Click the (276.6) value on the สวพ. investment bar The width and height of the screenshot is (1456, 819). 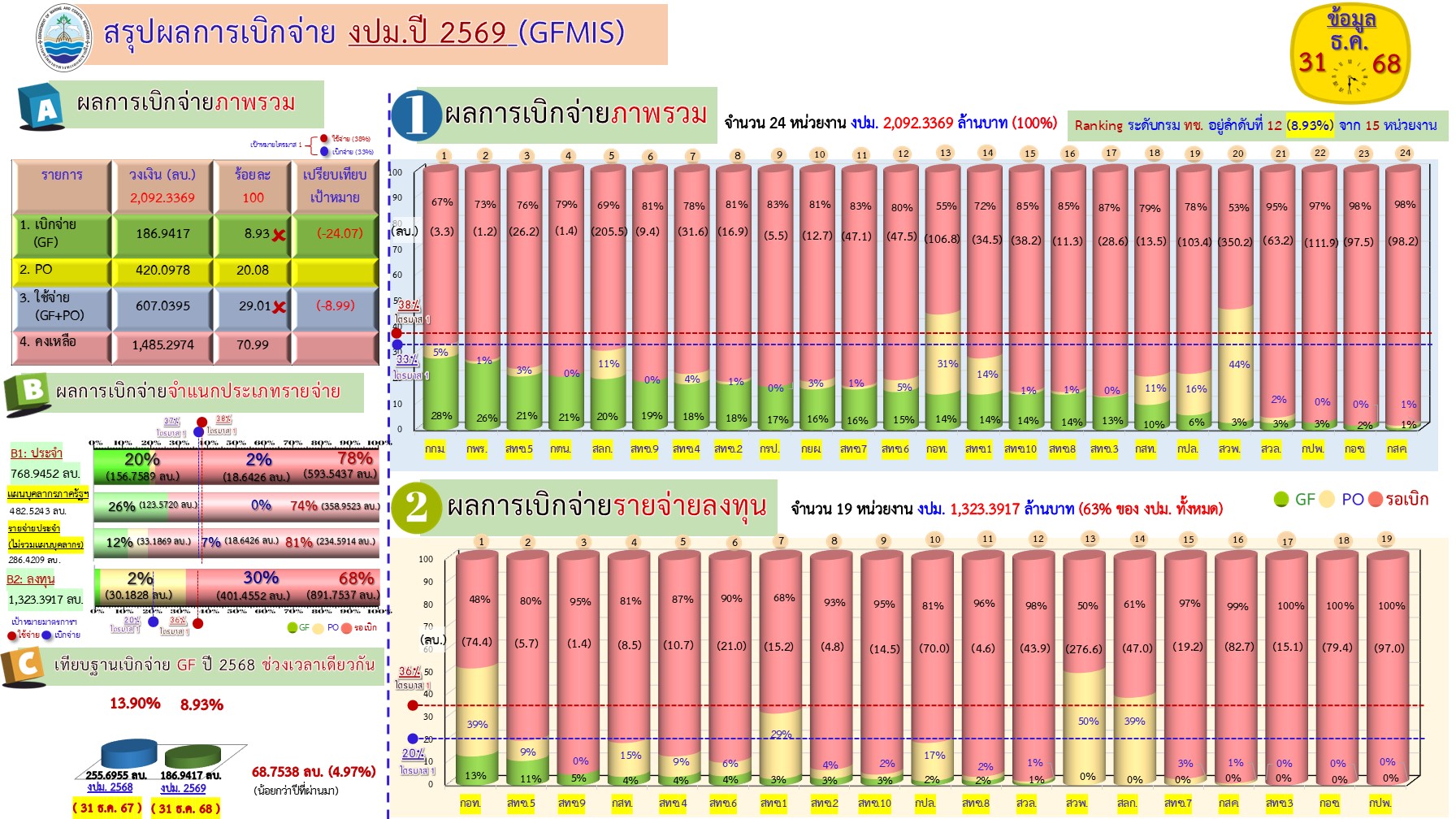1084,649
